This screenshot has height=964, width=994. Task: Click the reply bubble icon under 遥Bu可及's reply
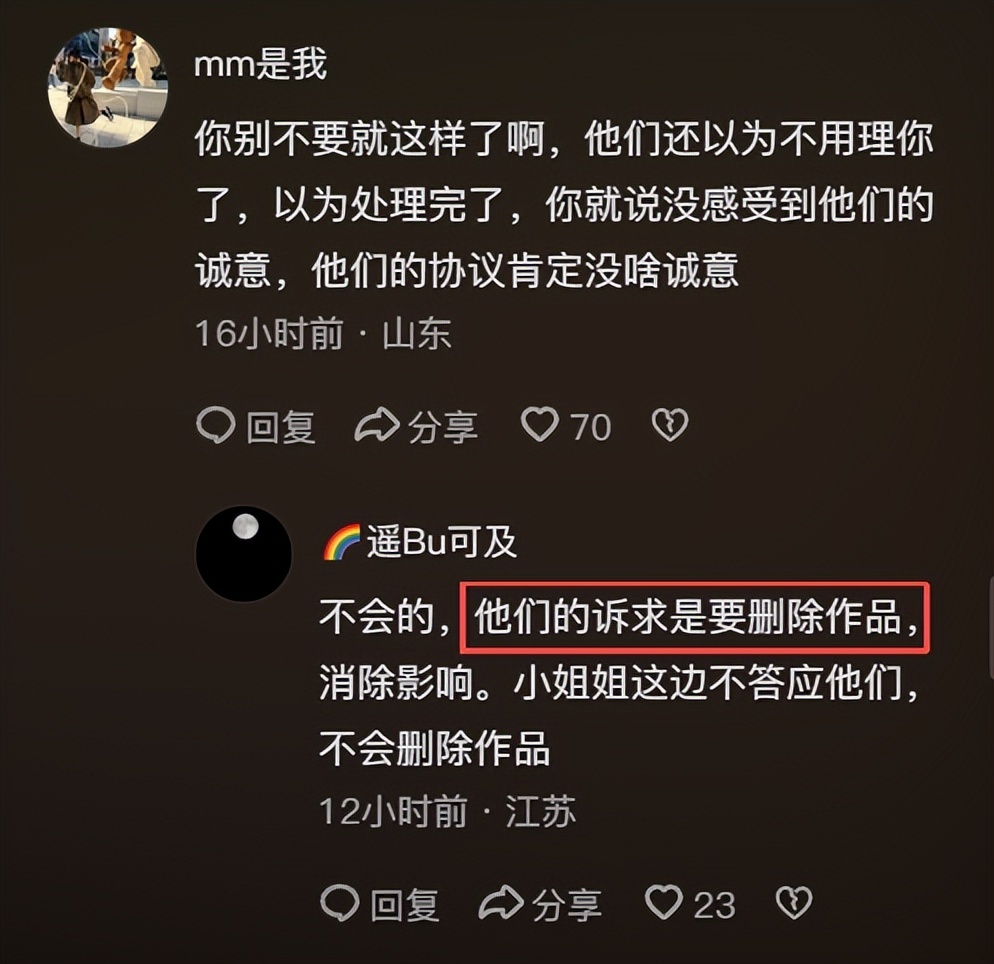pos(340,903)
